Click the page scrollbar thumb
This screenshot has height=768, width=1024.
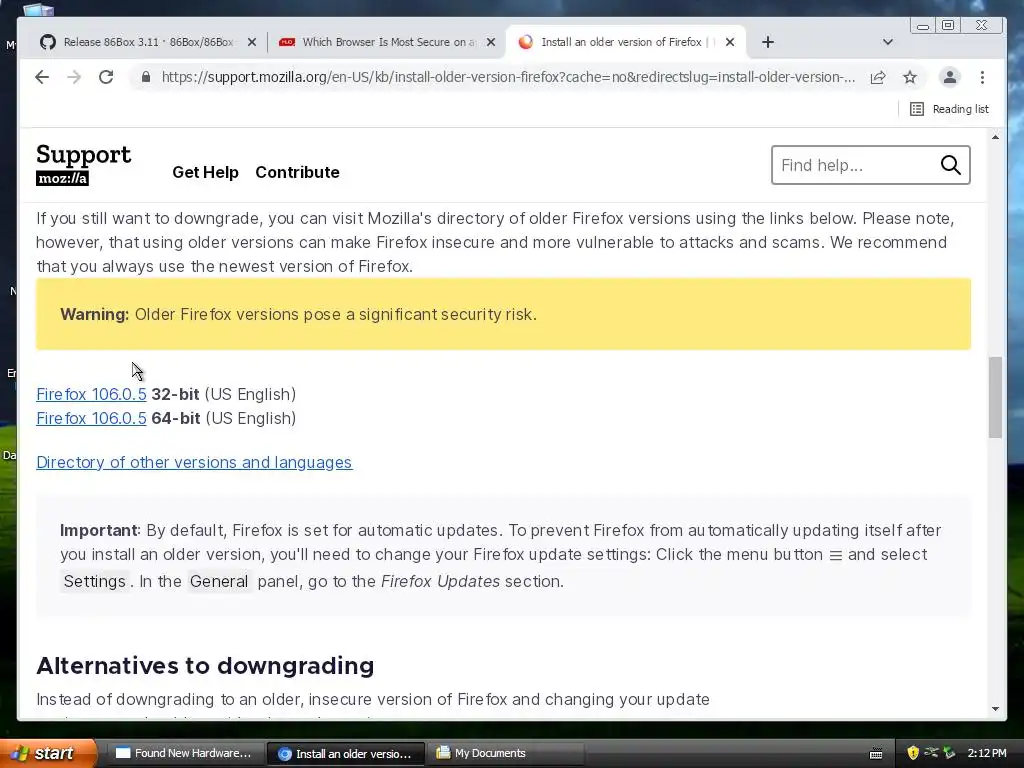(x=995, y=397)
